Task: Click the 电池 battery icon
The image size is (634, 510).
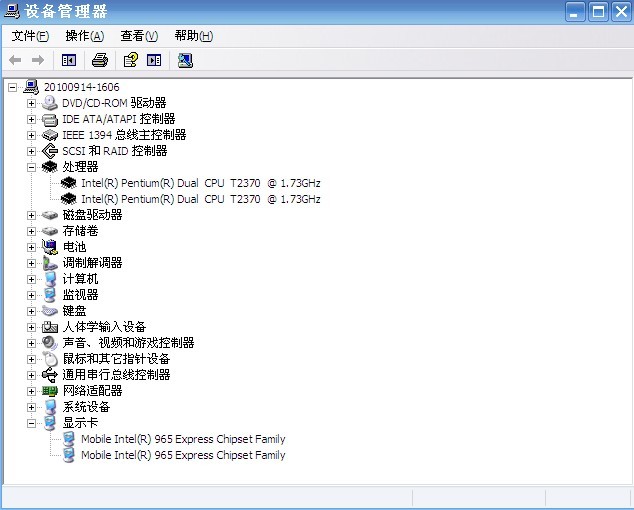Action: tap(50, 247)
